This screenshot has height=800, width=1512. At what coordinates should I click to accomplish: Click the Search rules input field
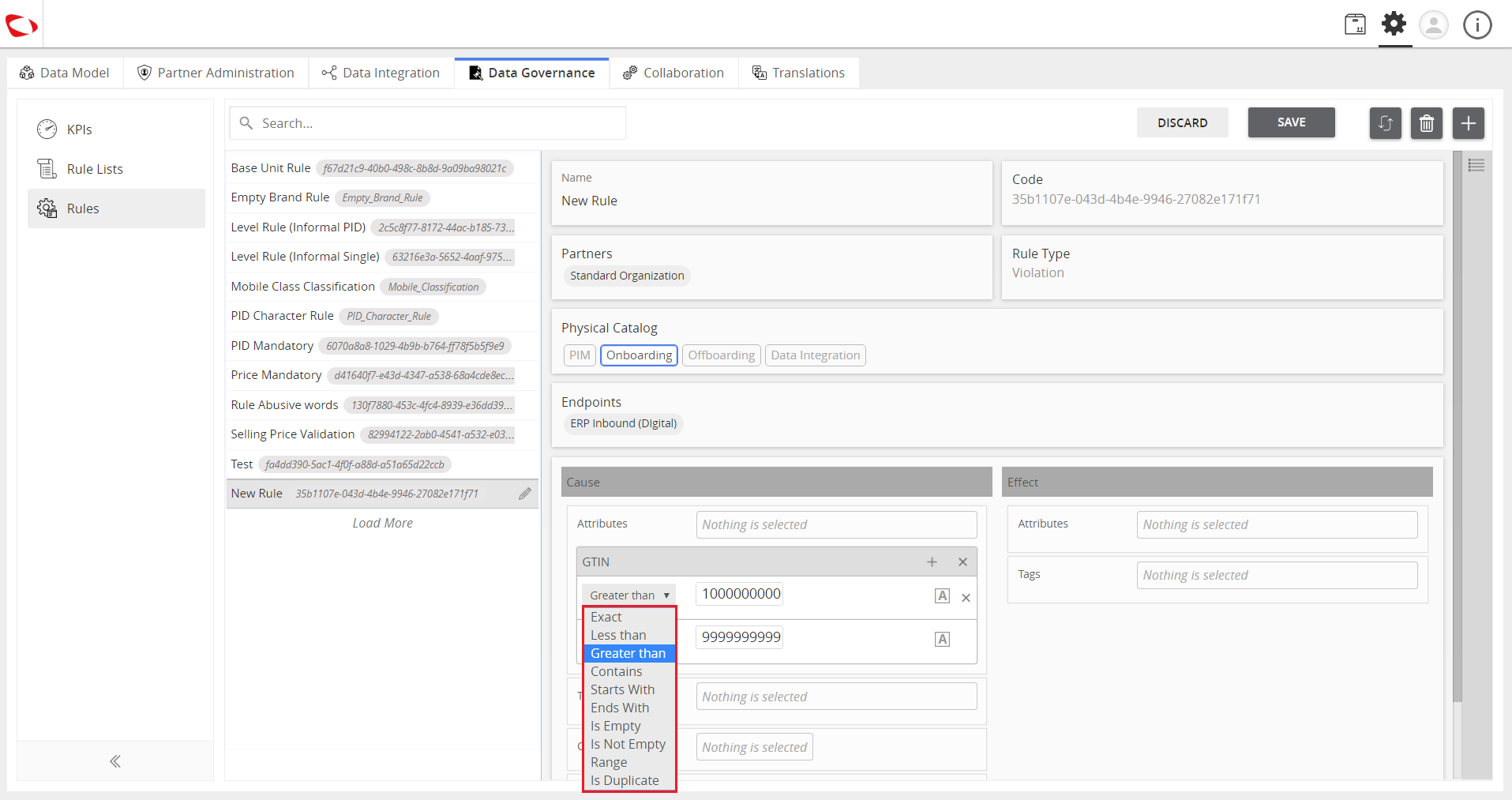(428, 123)
